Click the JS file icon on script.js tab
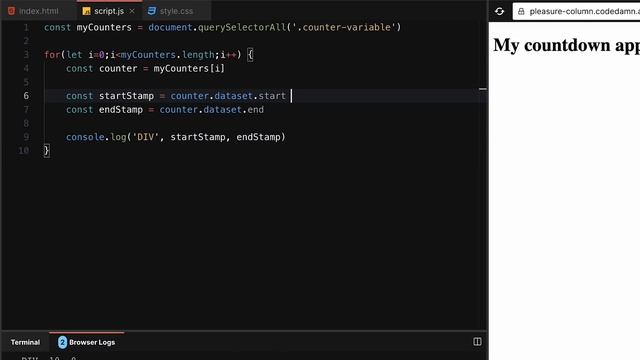Viewport: 640px width, 360px height. pos(86,11)
